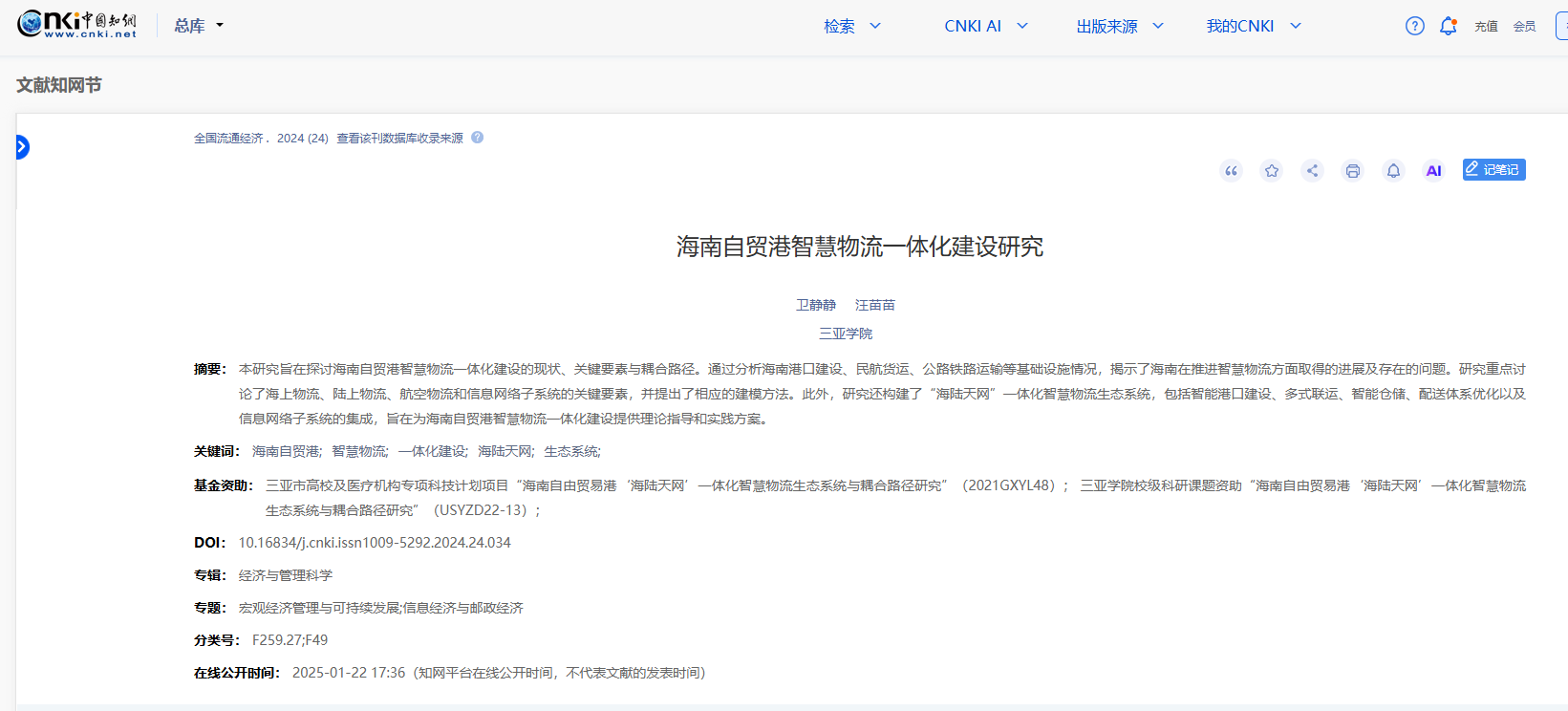
Task: Click the quote citation icon
Action: (1231, 171)
